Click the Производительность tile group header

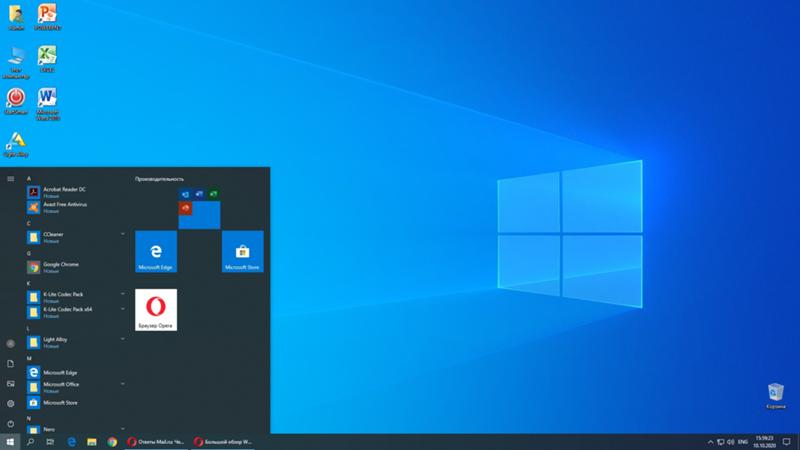point(159,179)
